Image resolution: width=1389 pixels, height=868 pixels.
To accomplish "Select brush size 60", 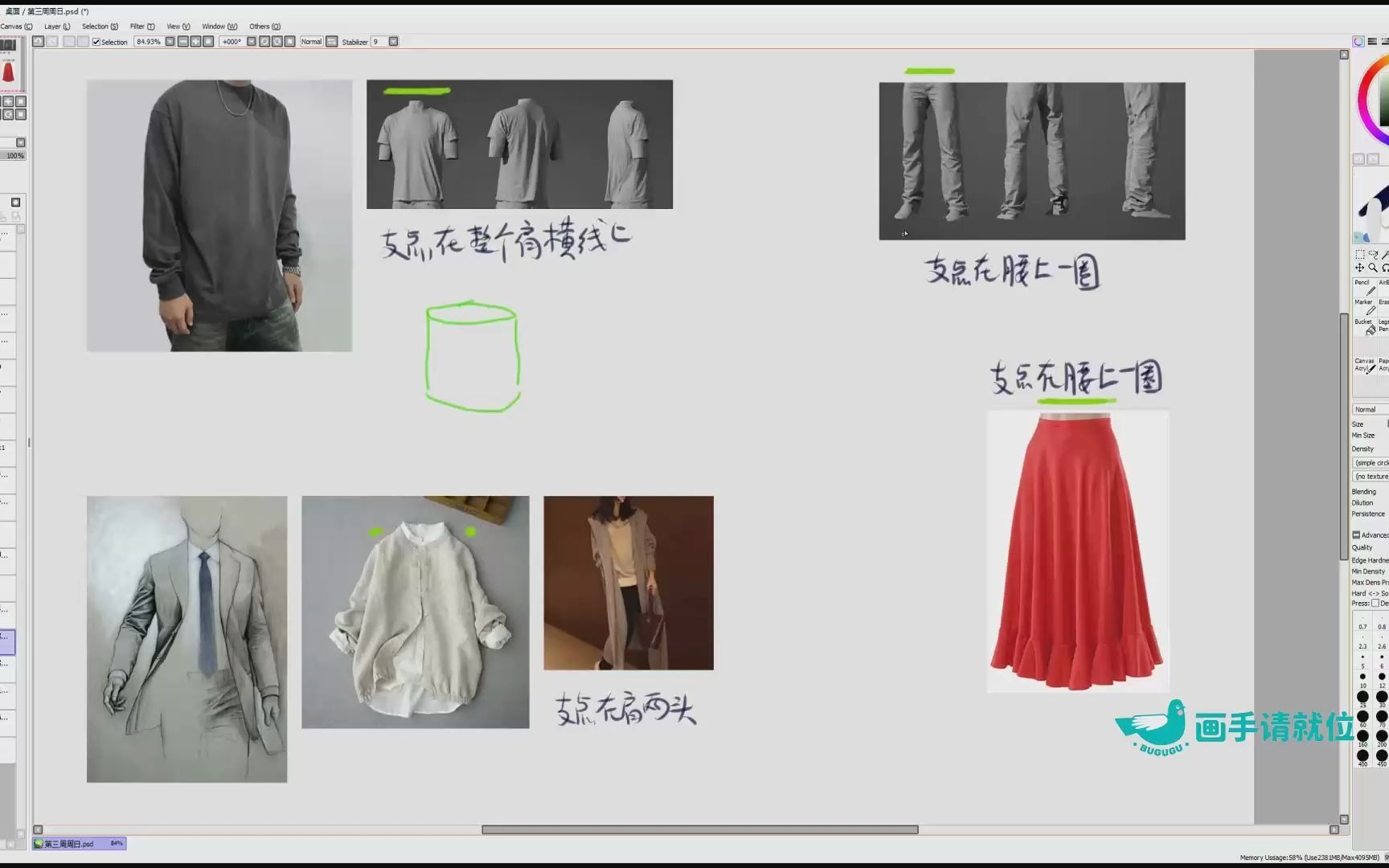I will [x=1362, y=719].
